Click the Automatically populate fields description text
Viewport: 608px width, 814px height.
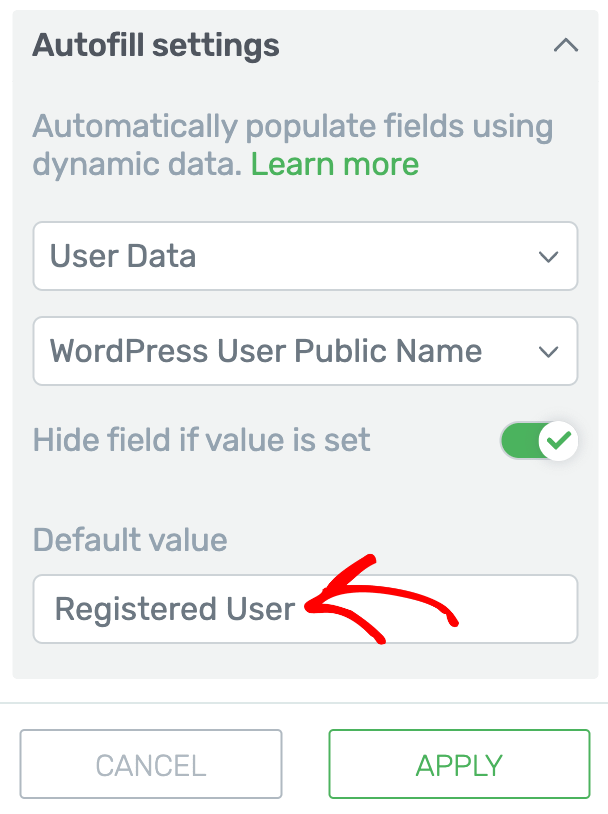pos(292,145)
